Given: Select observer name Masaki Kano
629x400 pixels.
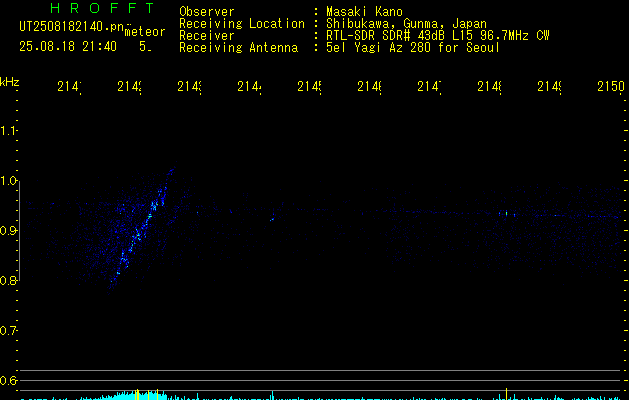Looking at the screenshot, I should [x=364, y=11].
